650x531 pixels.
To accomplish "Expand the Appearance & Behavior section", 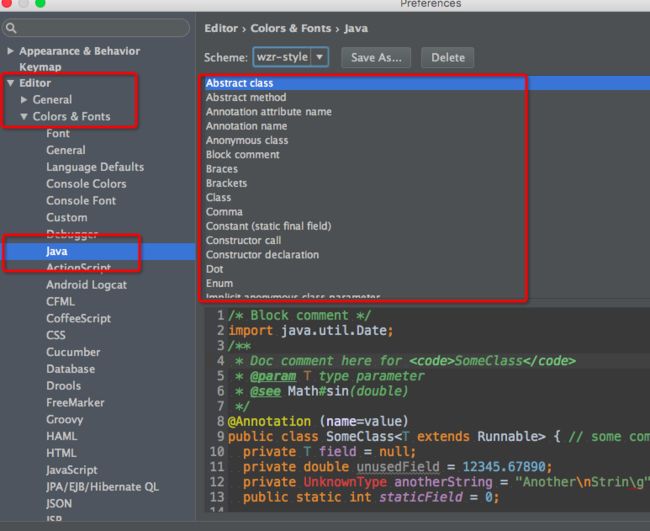I will (10, 51).
